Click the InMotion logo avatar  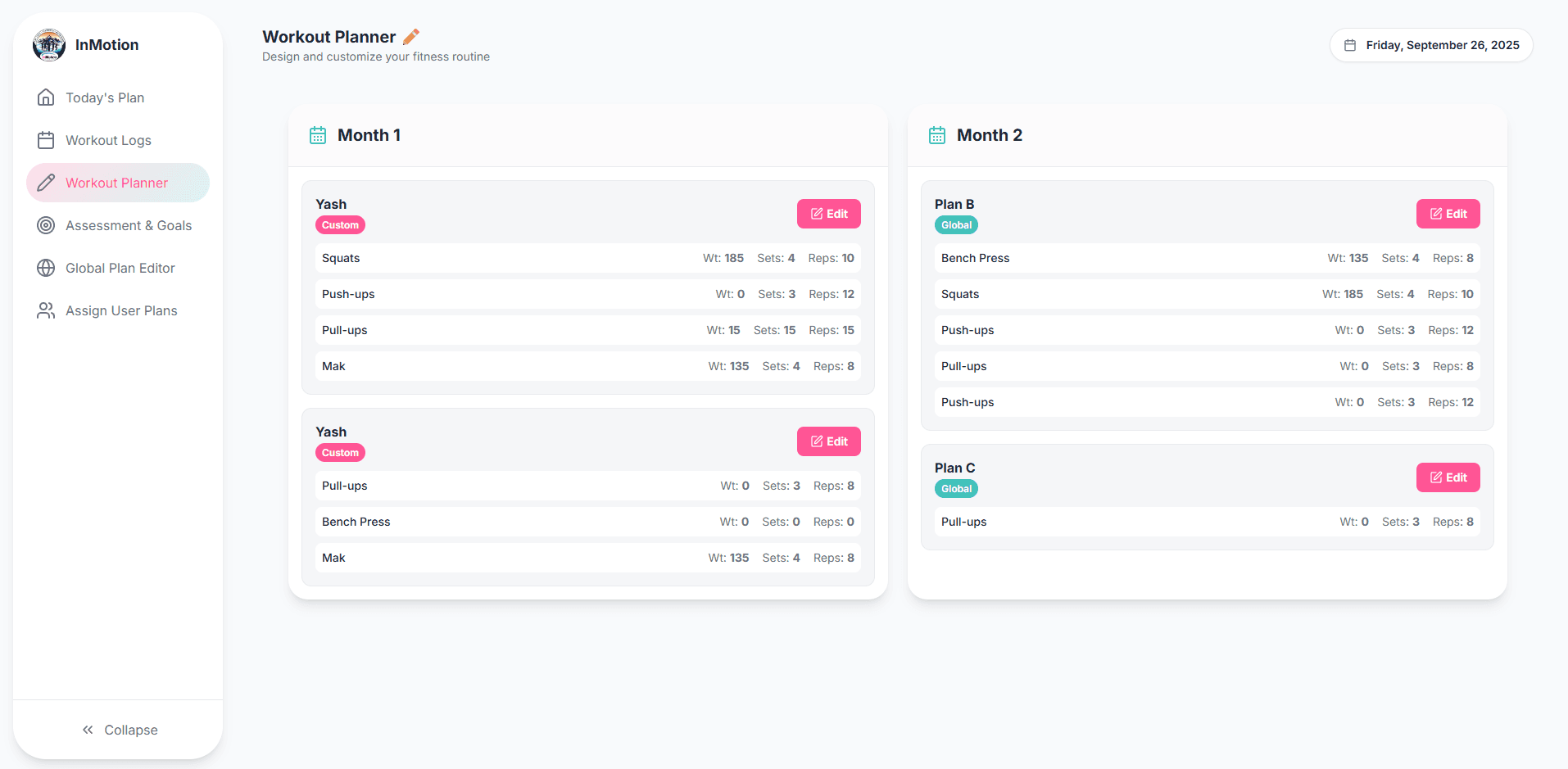(x=49, y=45)
